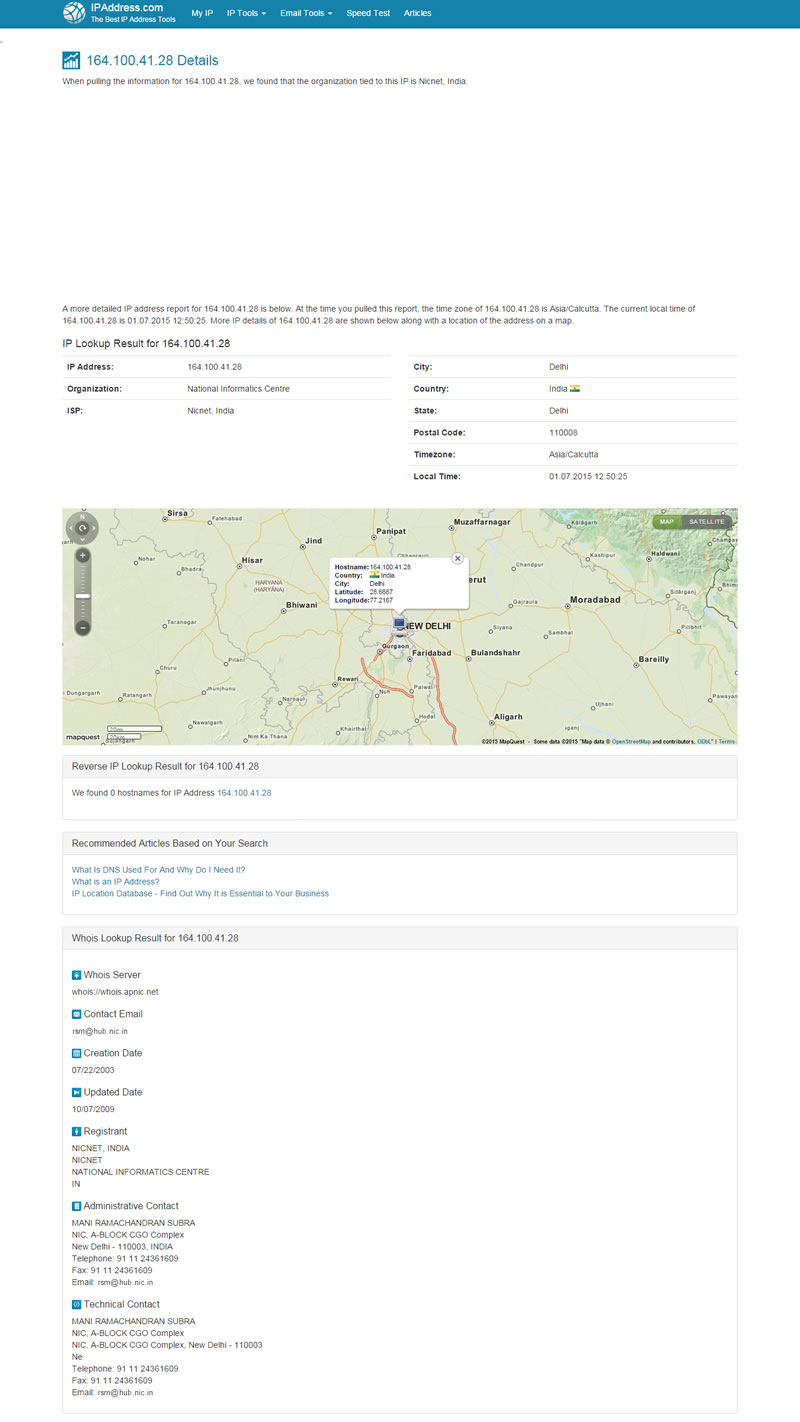Switch the map to Satellite view
This screenshot has width=800, height=1422.
pos(707,522)
